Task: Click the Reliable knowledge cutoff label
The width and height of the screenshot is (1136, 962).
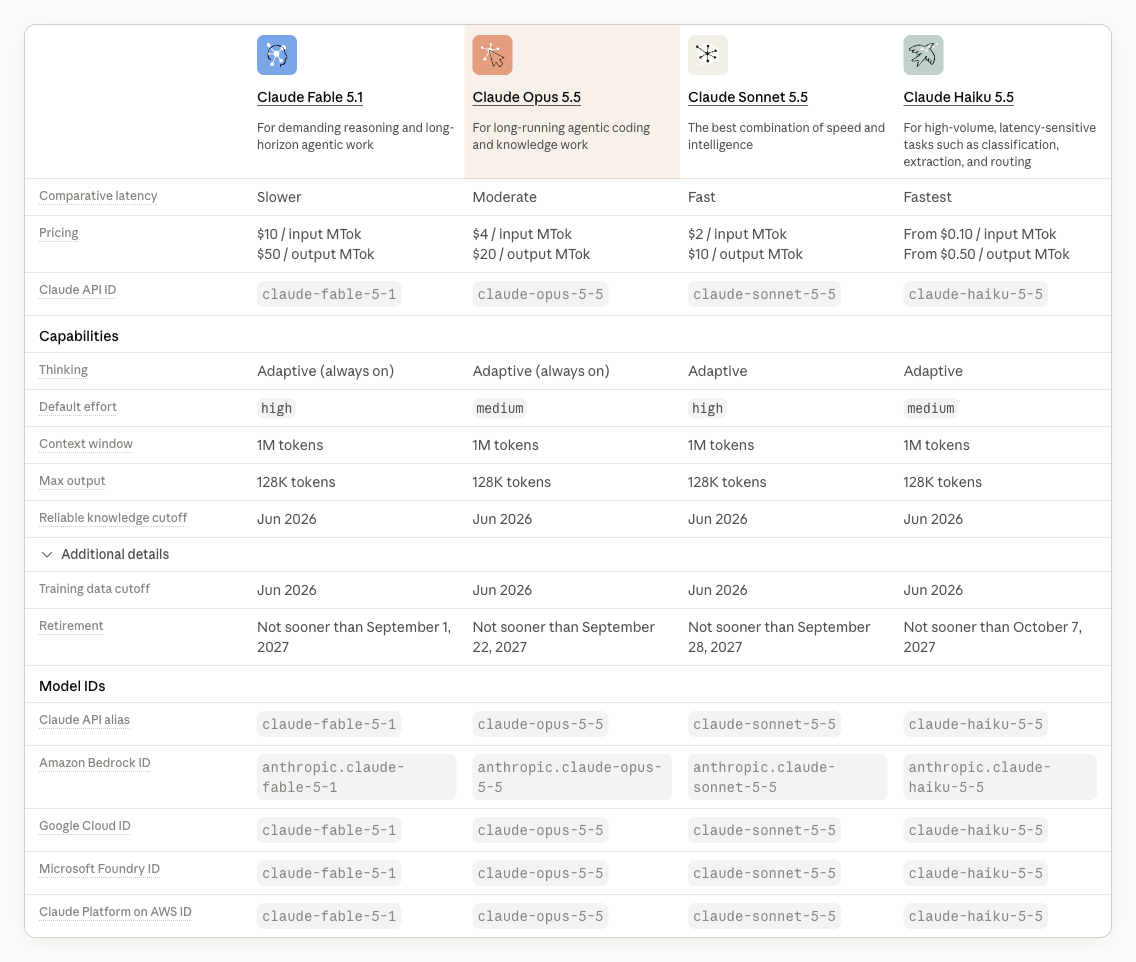Action: point(113,517)
